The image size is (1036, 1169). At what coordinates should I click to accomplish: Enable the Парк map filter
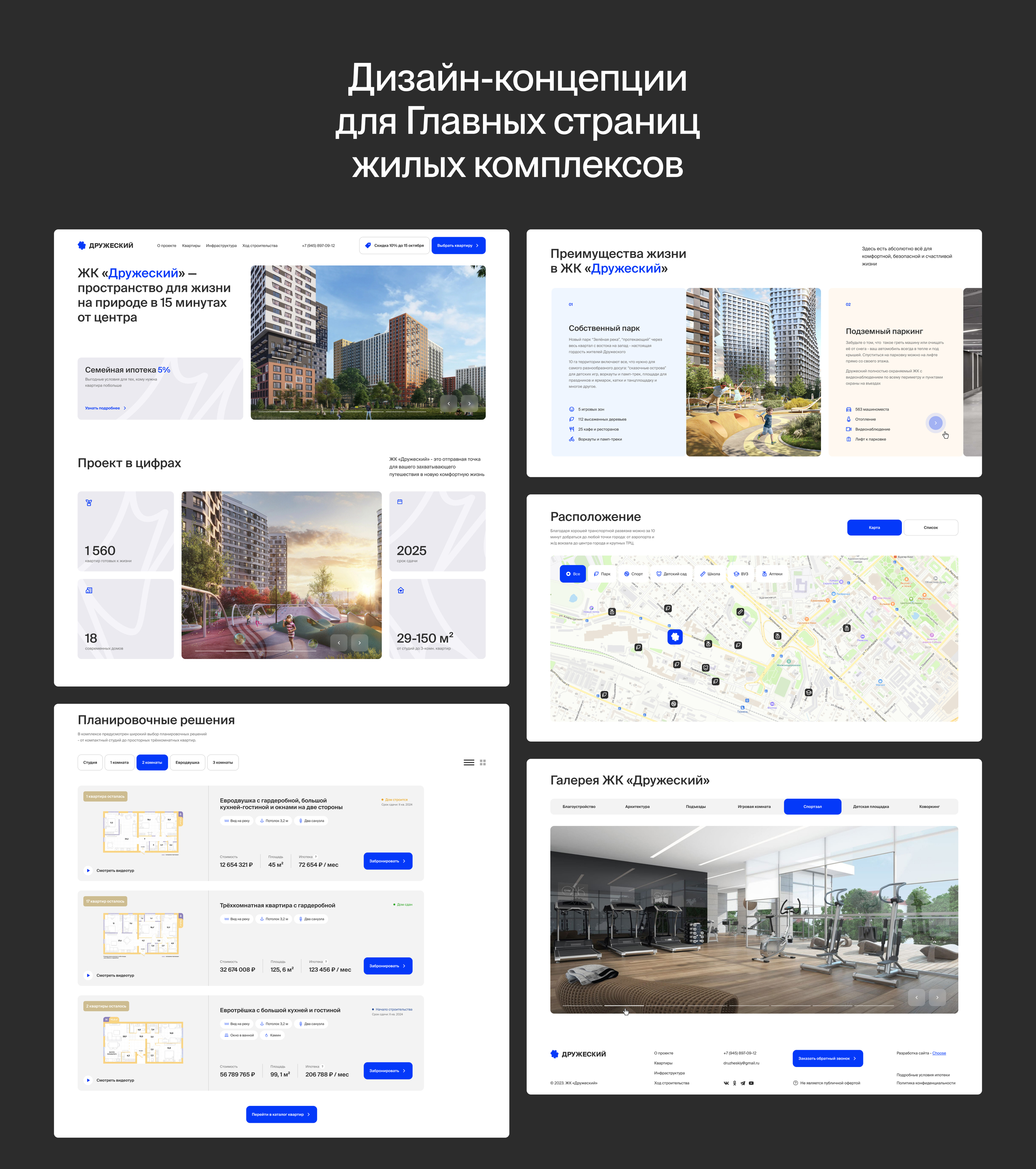point(602,573)
